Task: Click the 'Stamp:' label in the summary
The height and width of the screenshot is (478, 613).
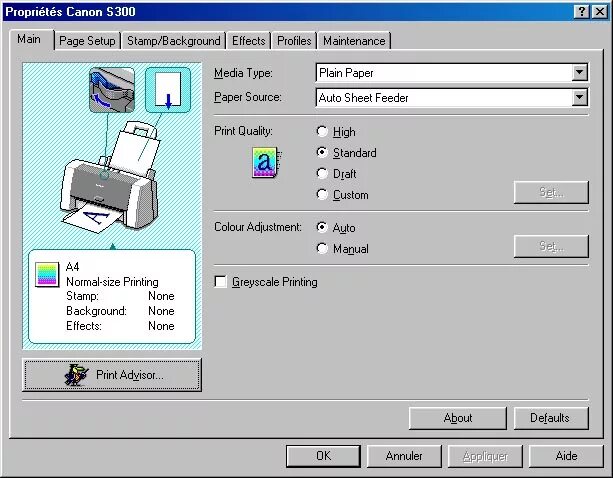Action: pos(82,296)
